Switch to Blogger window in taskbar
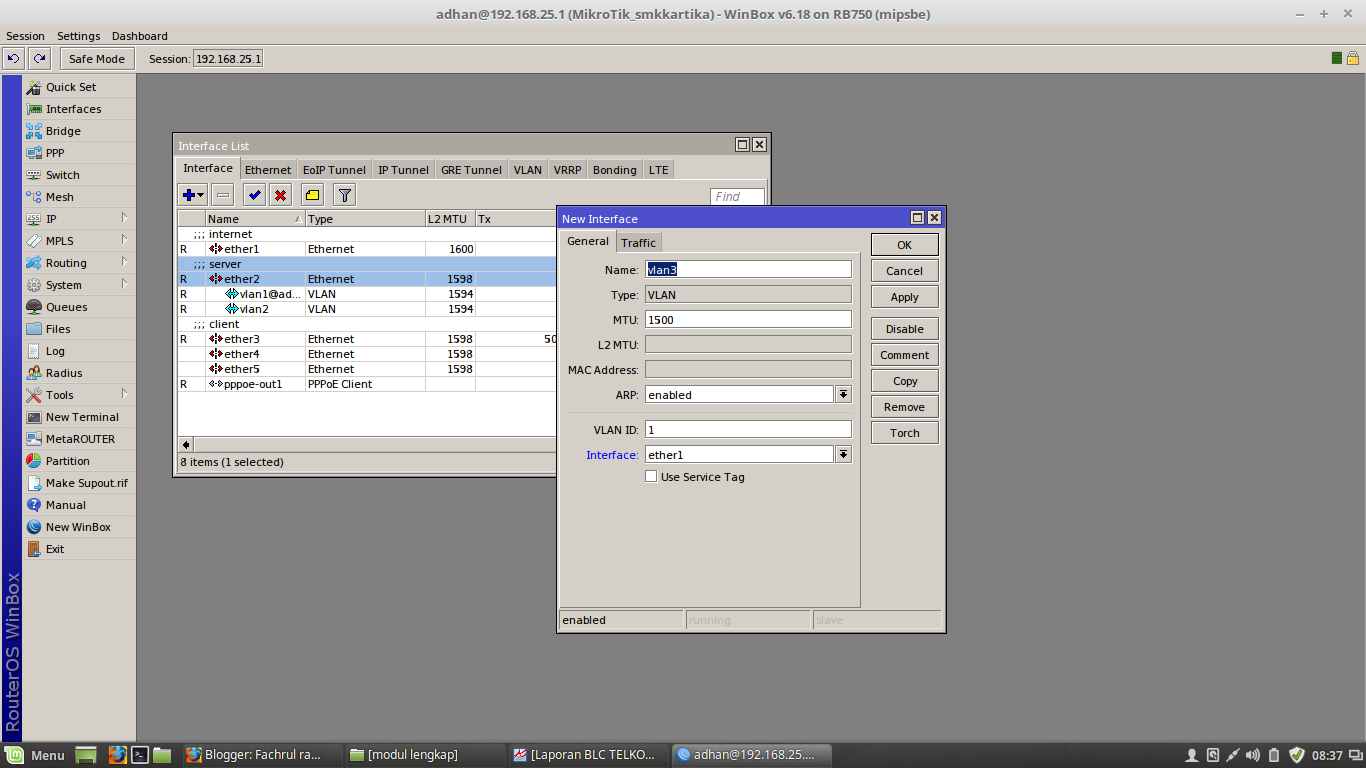The image size is (1366, 768). (262, 755)
